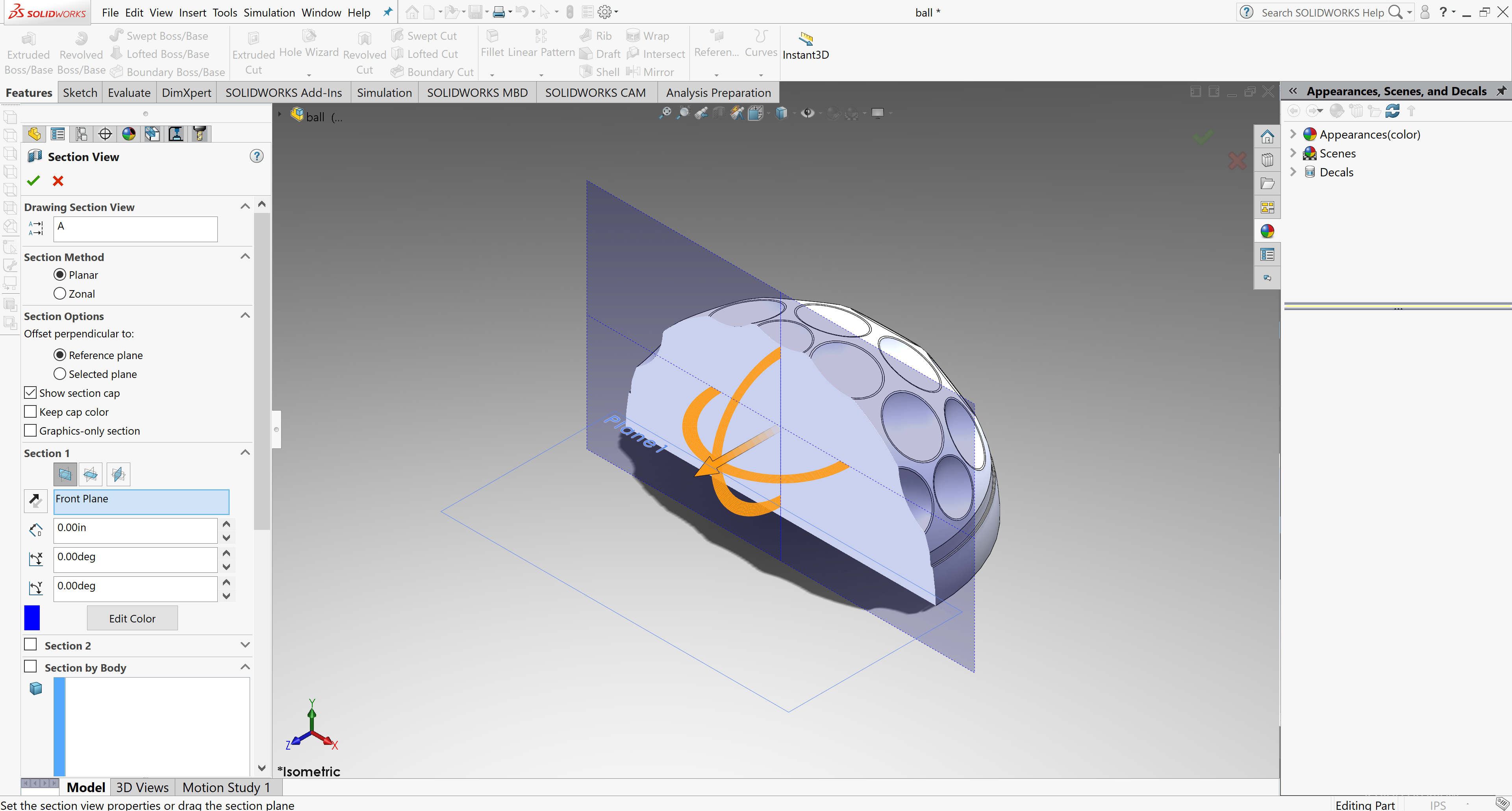Enable Graphics-only section checkbox
This screenshot has height=811, width=1512.
[31, 430]
